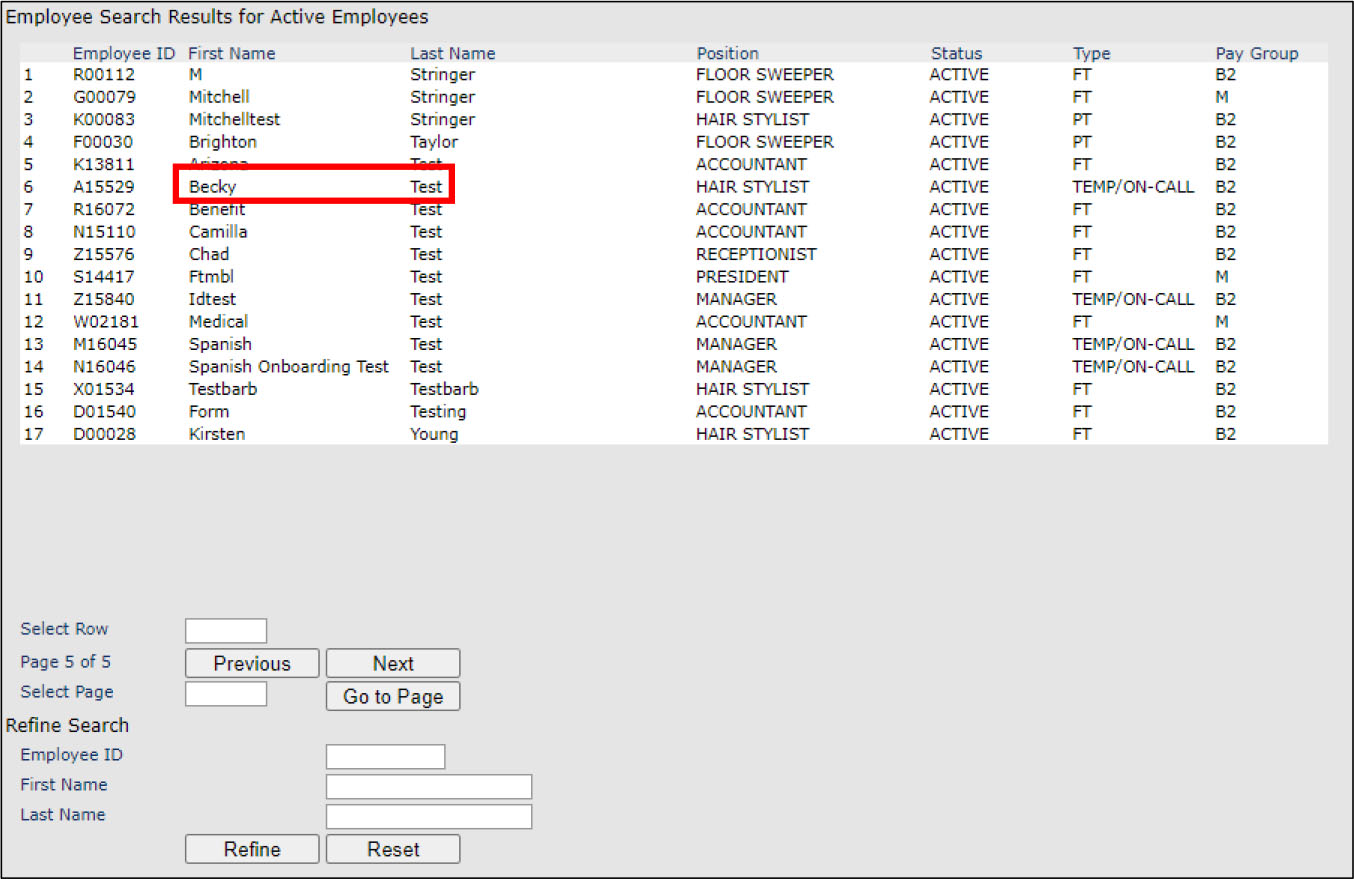Click the Last Name column header
The width and height of the screenshot is (1354, 879).
coord(452,54)
